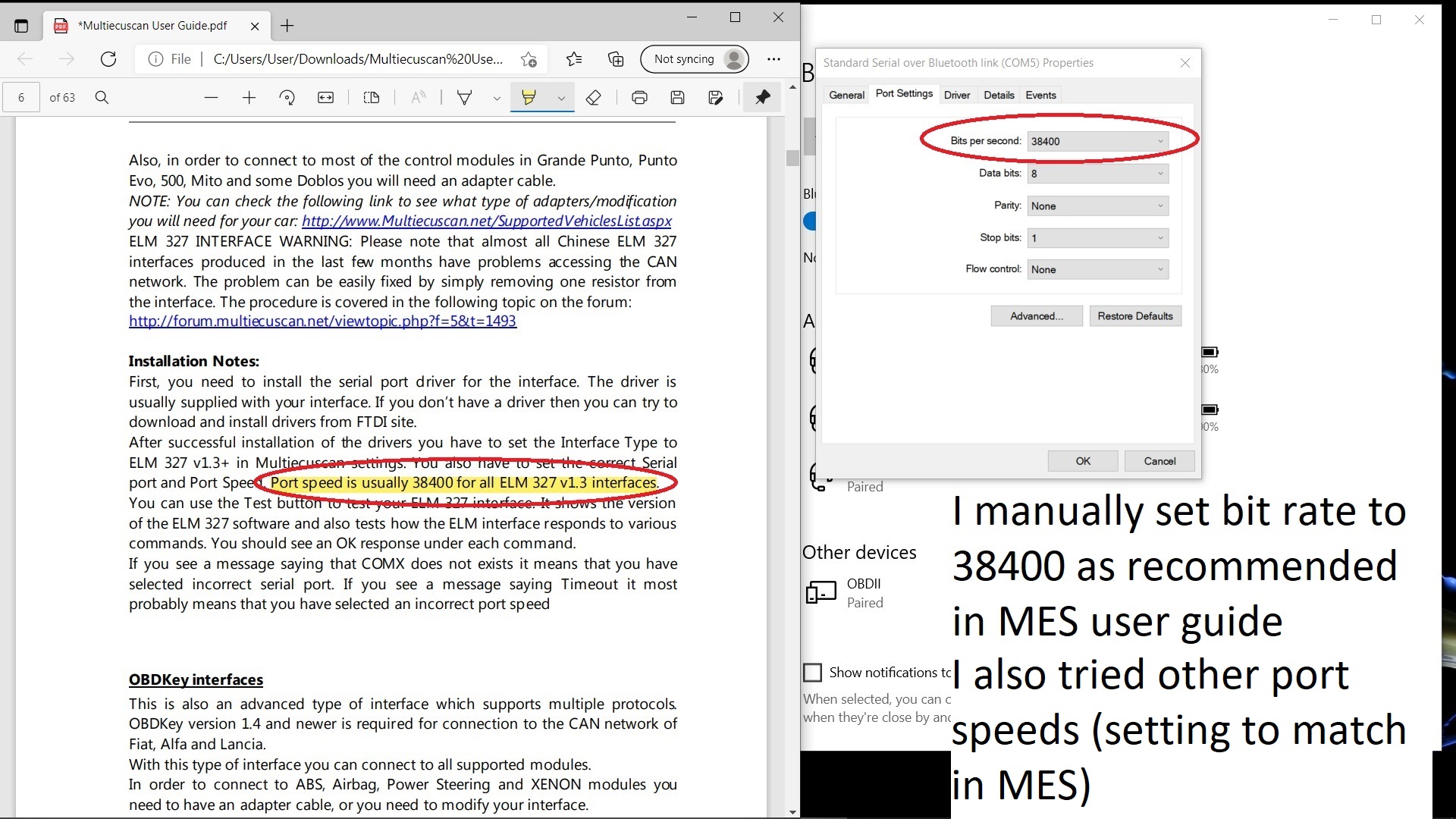Click the PDF page number field
Screen dimensions: 1456x819
21,97
